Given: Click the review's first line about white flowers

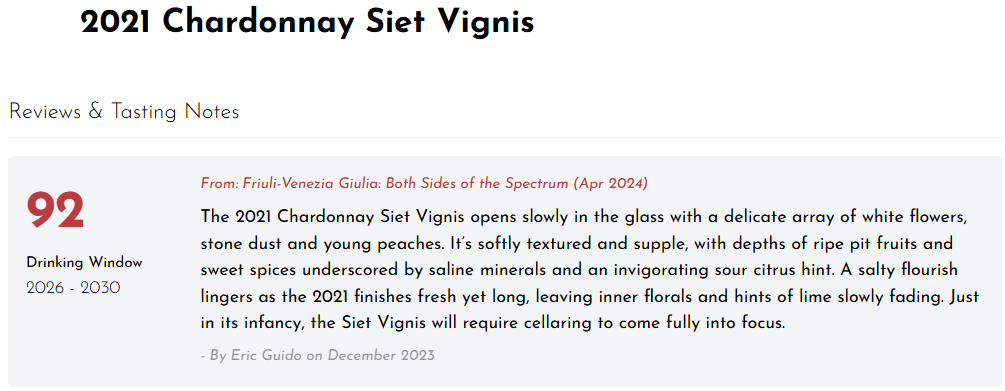Looking at the screenshot, I should click(x=583, y=216).
